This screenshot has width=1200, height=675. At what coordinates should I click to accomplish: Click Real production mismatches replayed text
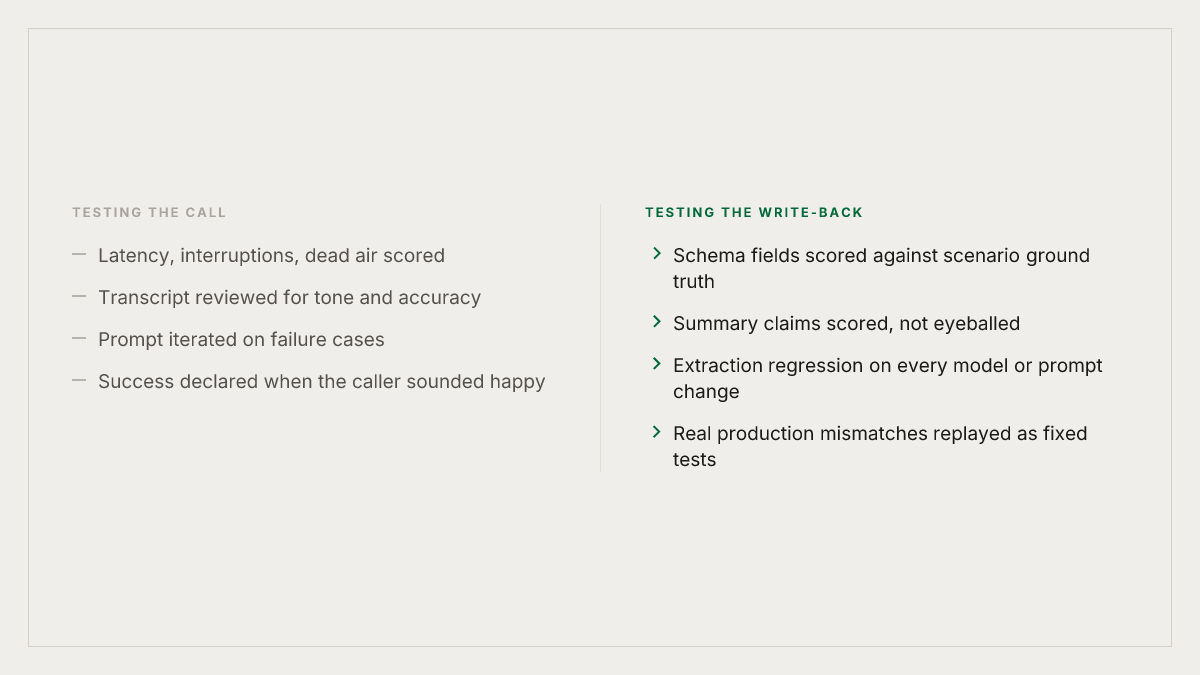tap(880, 447)
